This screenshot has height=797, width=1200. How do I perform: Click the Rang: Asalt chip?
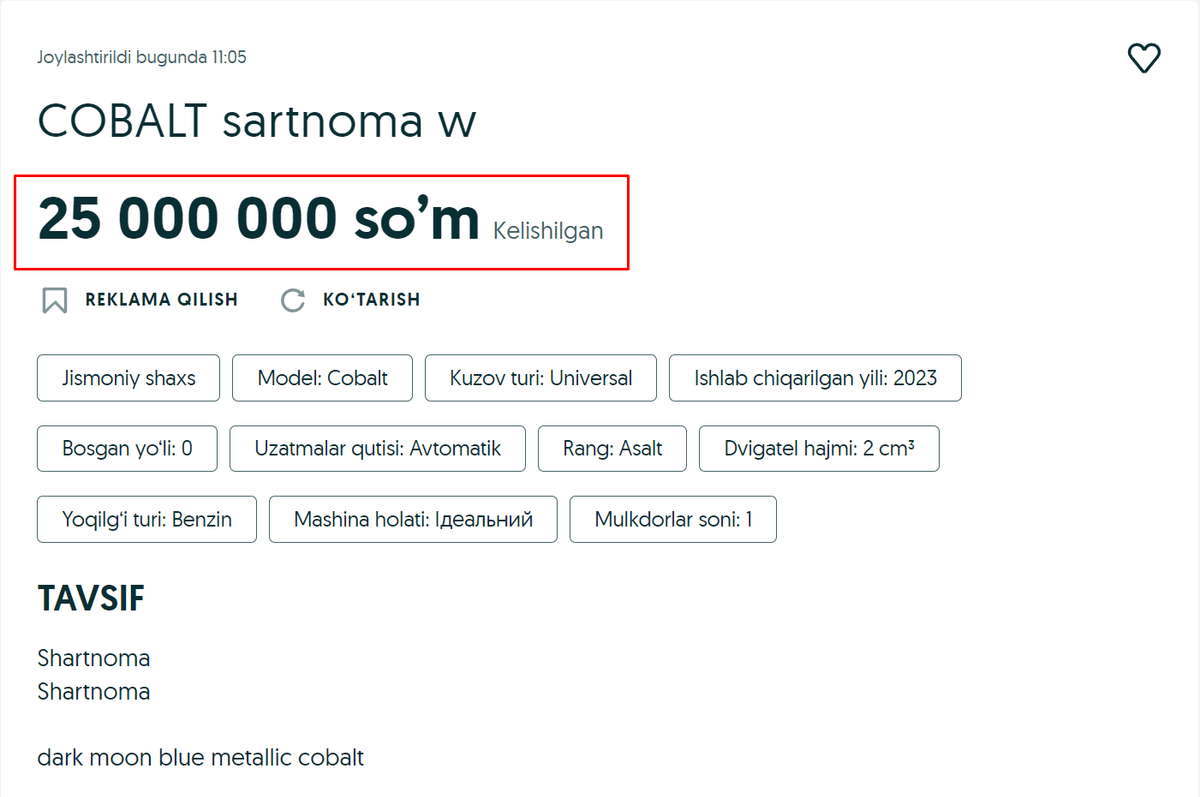click(x=612, y=448)
